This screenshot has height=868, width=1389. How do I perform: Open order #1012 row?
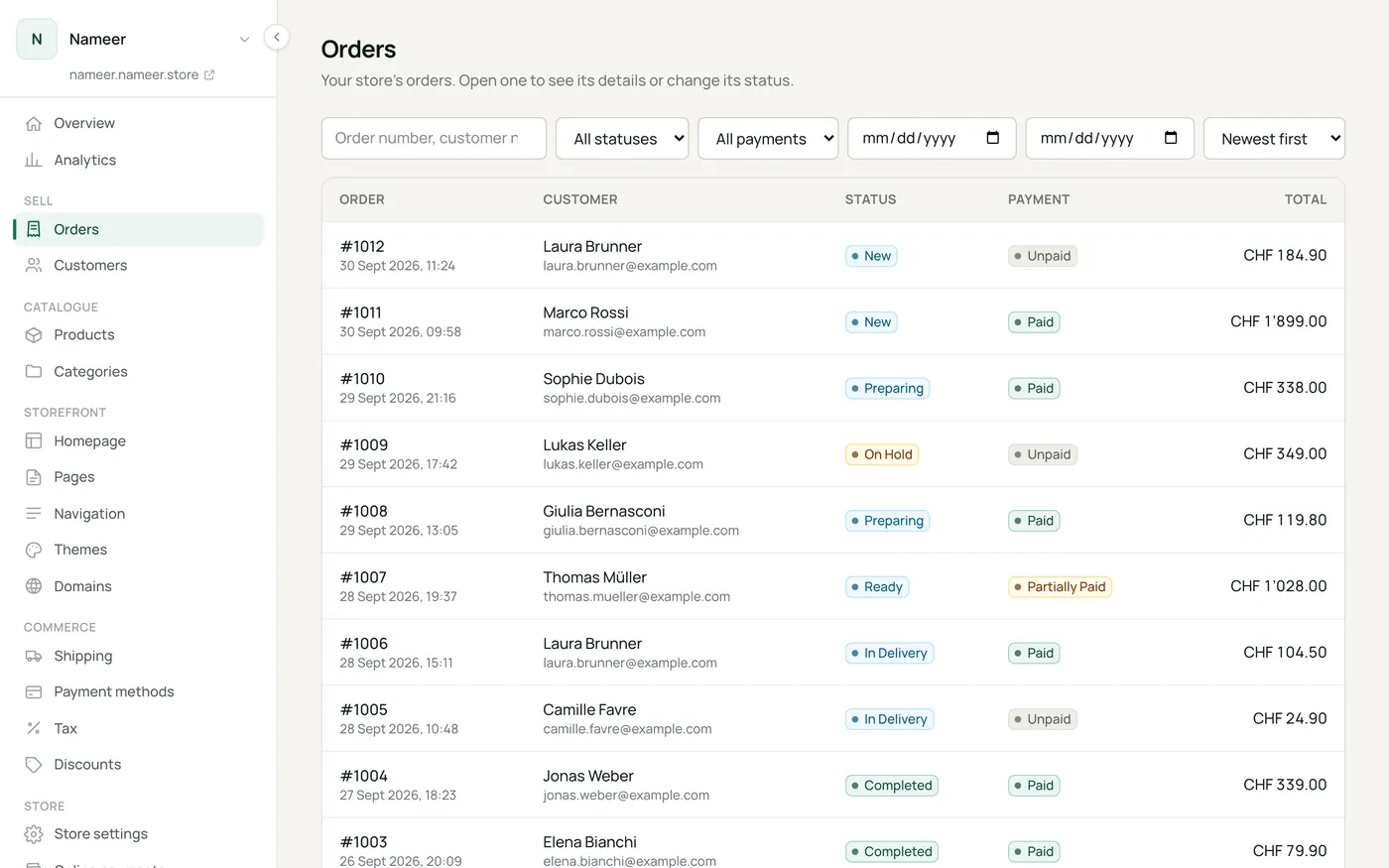coord(833,255)
